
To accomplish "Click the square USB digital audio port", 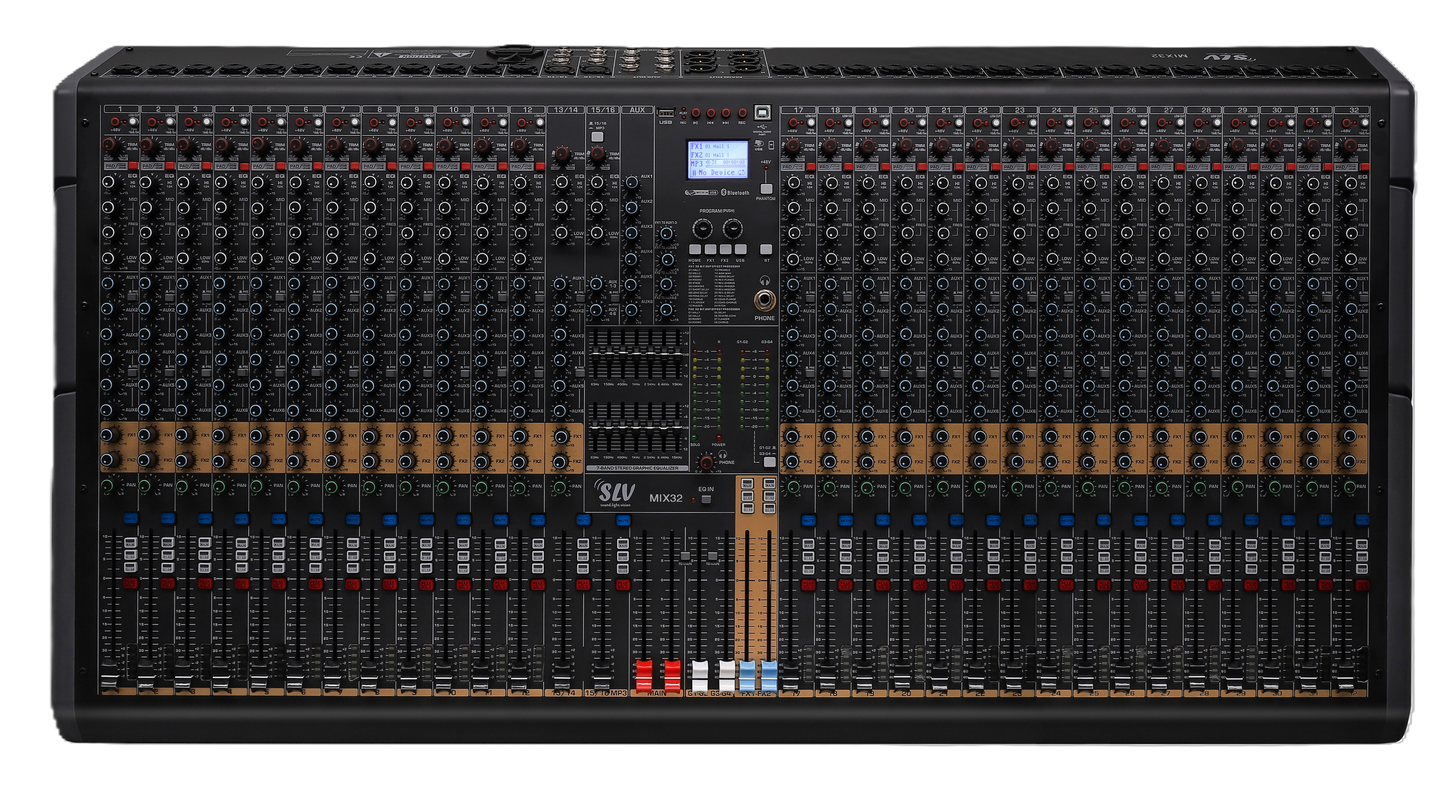I will pos(762,112).
